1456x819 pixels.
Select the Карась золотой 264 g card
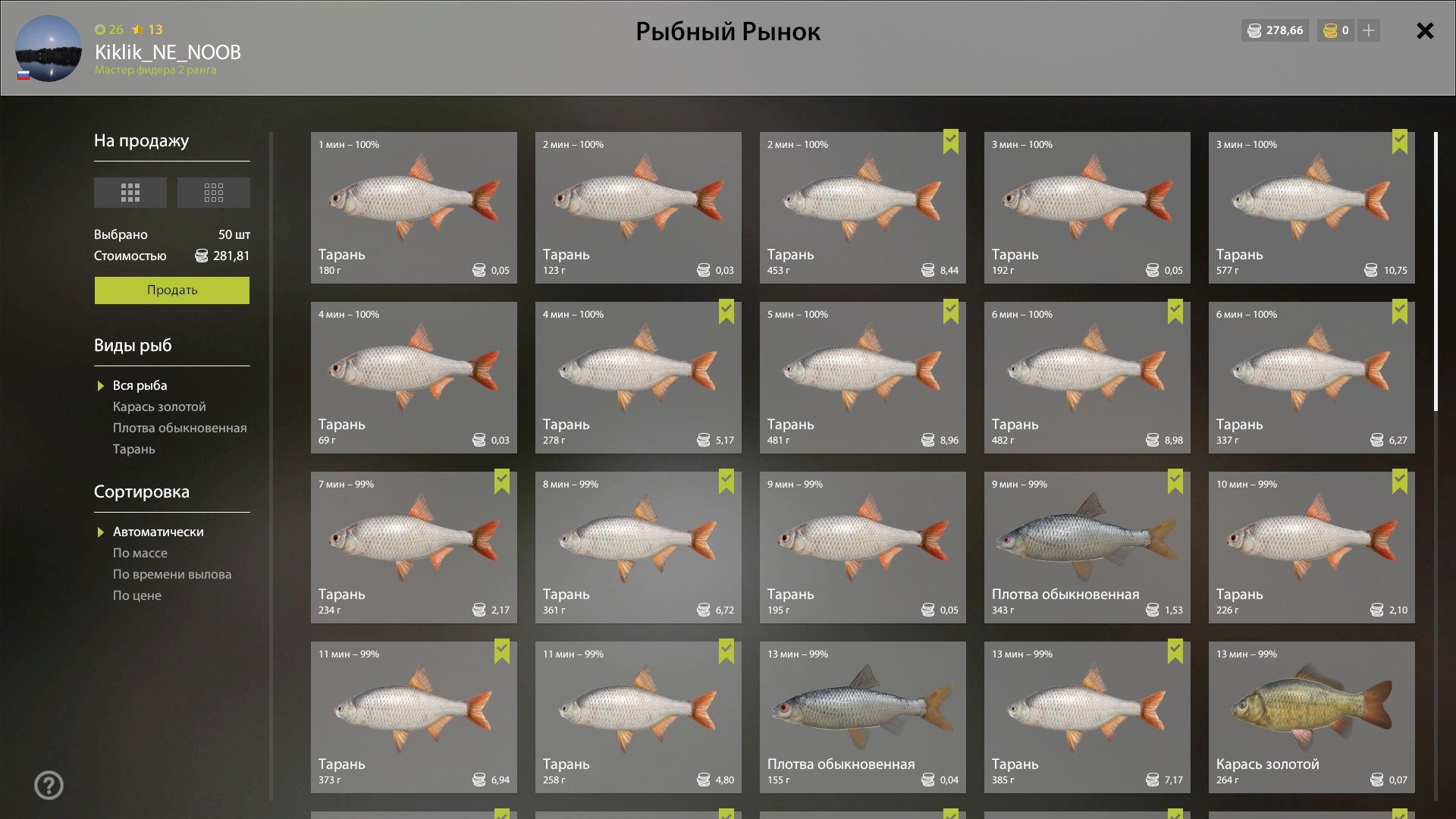pyautogui.click(x=1311, y=717)
